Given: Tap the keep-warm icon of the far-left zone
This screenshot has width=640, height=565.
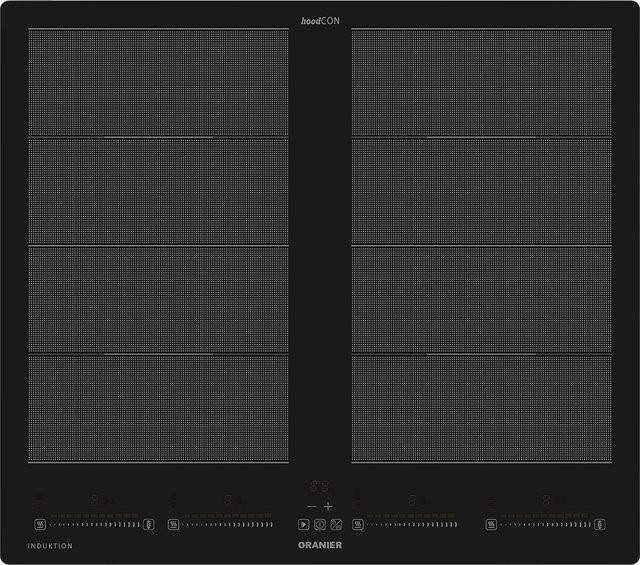Looking at the screenshot, I should coord(40,524).
